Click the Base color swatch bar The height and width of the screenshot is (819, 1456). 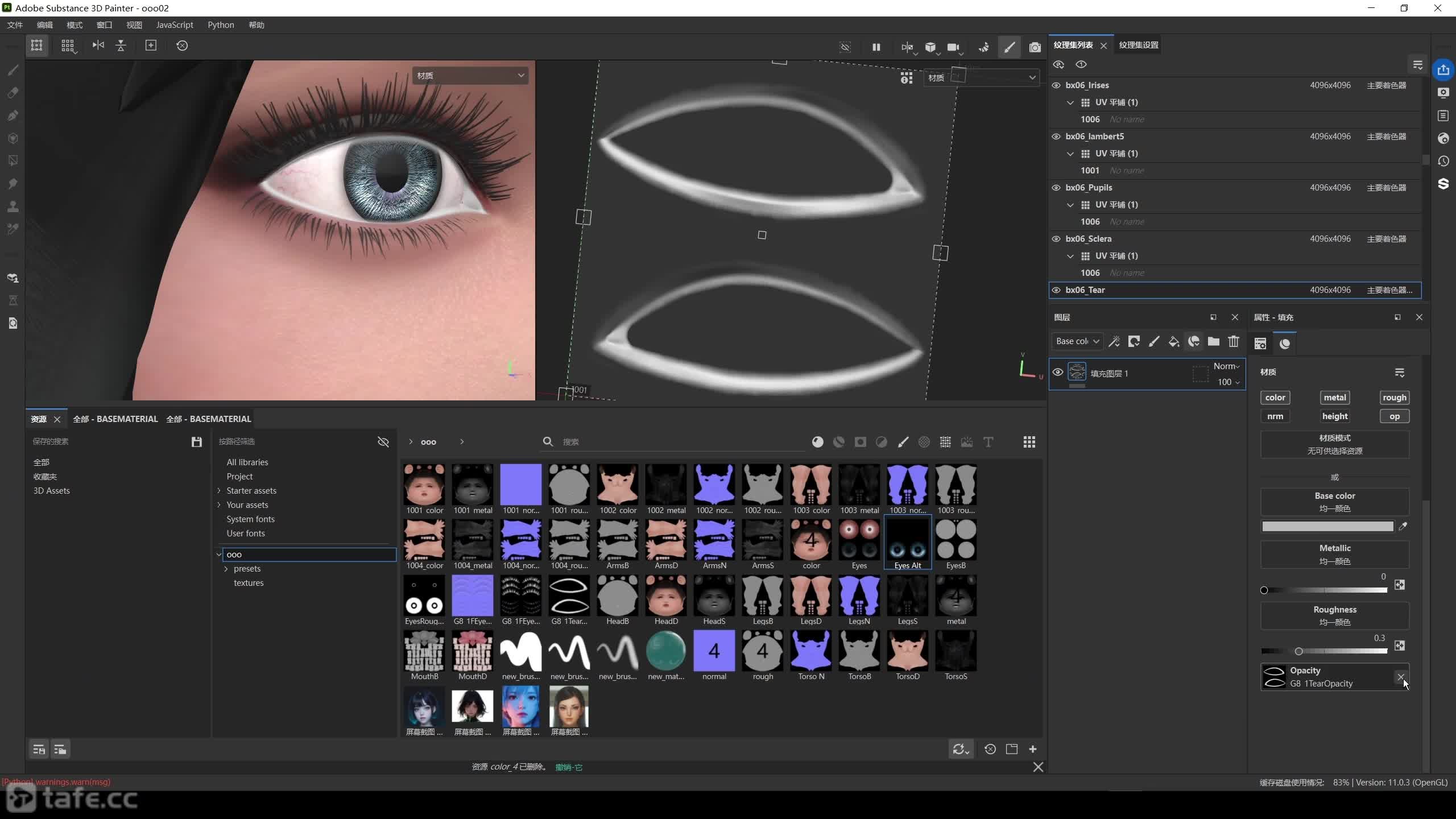point(1327,527)
